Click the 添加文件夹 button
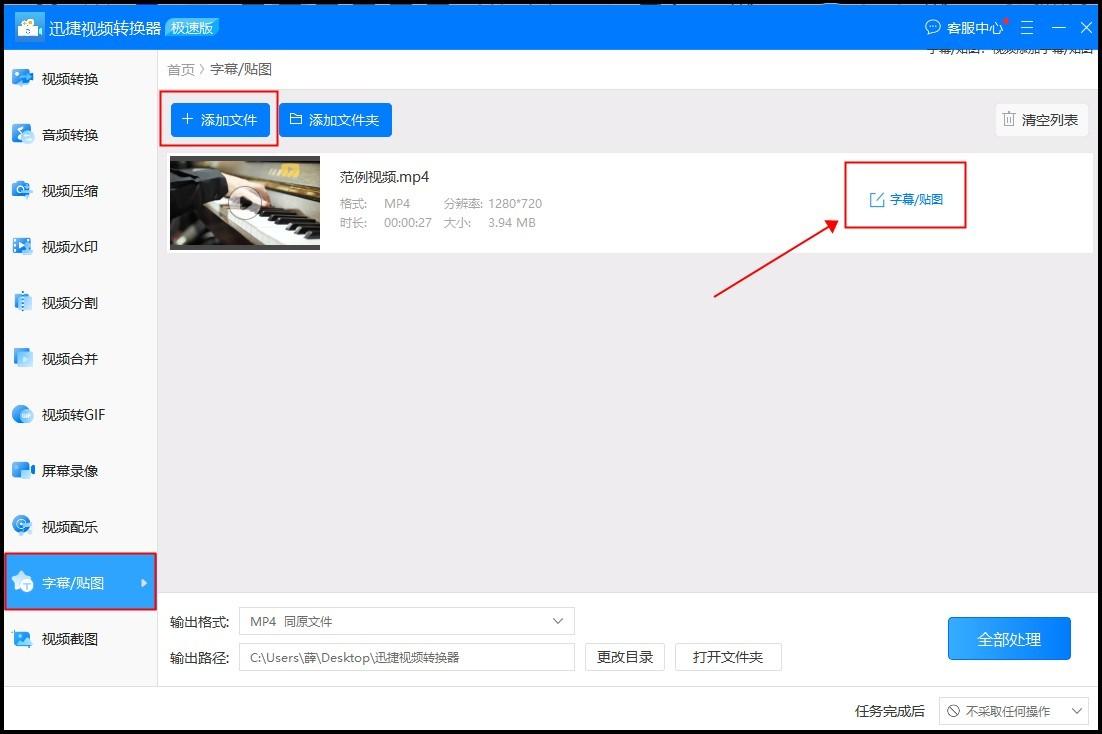 pyautogui.click(x=335, y=120)
